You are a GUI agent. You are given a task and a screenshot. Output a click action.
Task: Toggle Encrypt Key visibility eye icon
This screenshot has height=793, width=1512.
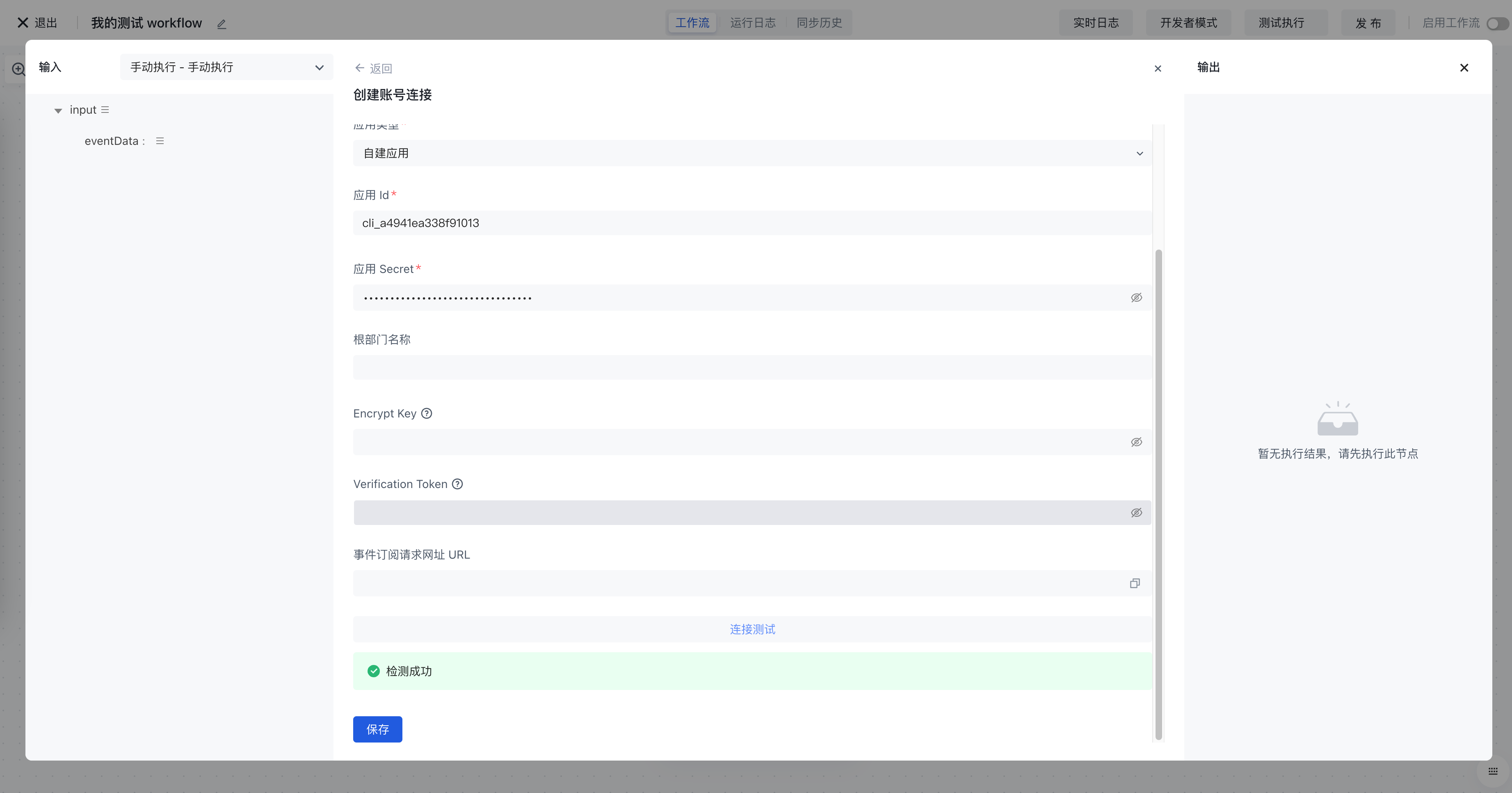point(1136,442)
